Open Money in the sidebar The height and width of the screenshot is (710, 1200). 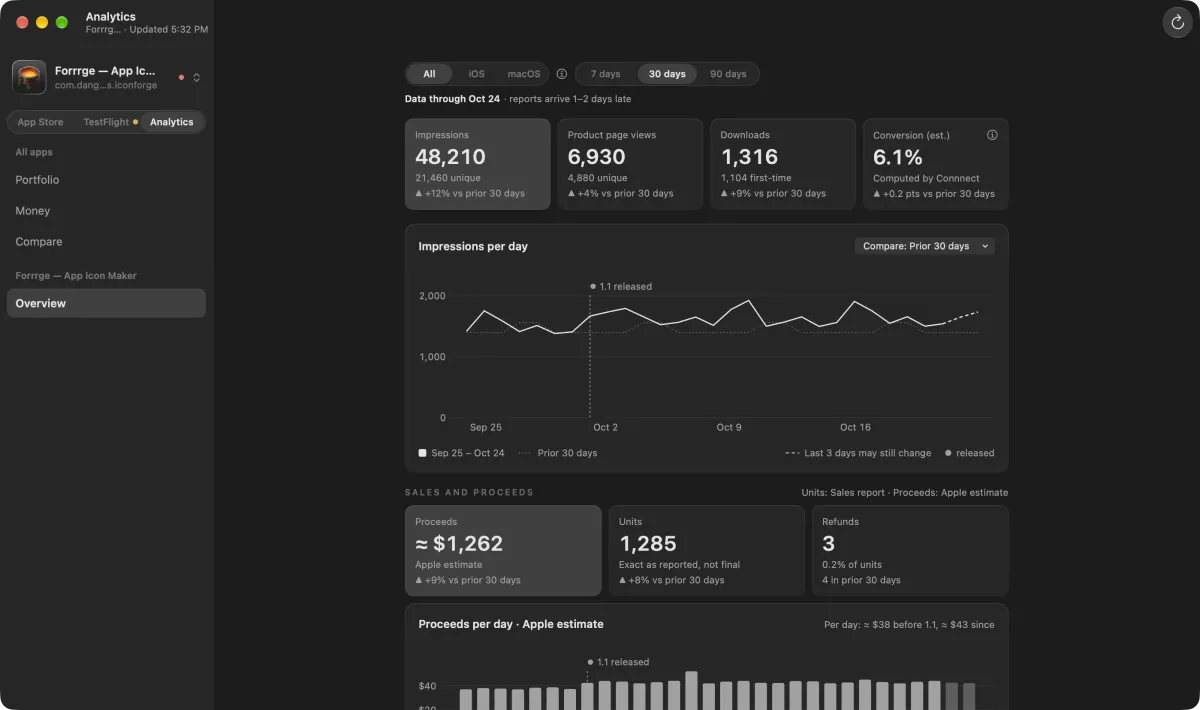point(106,211)
